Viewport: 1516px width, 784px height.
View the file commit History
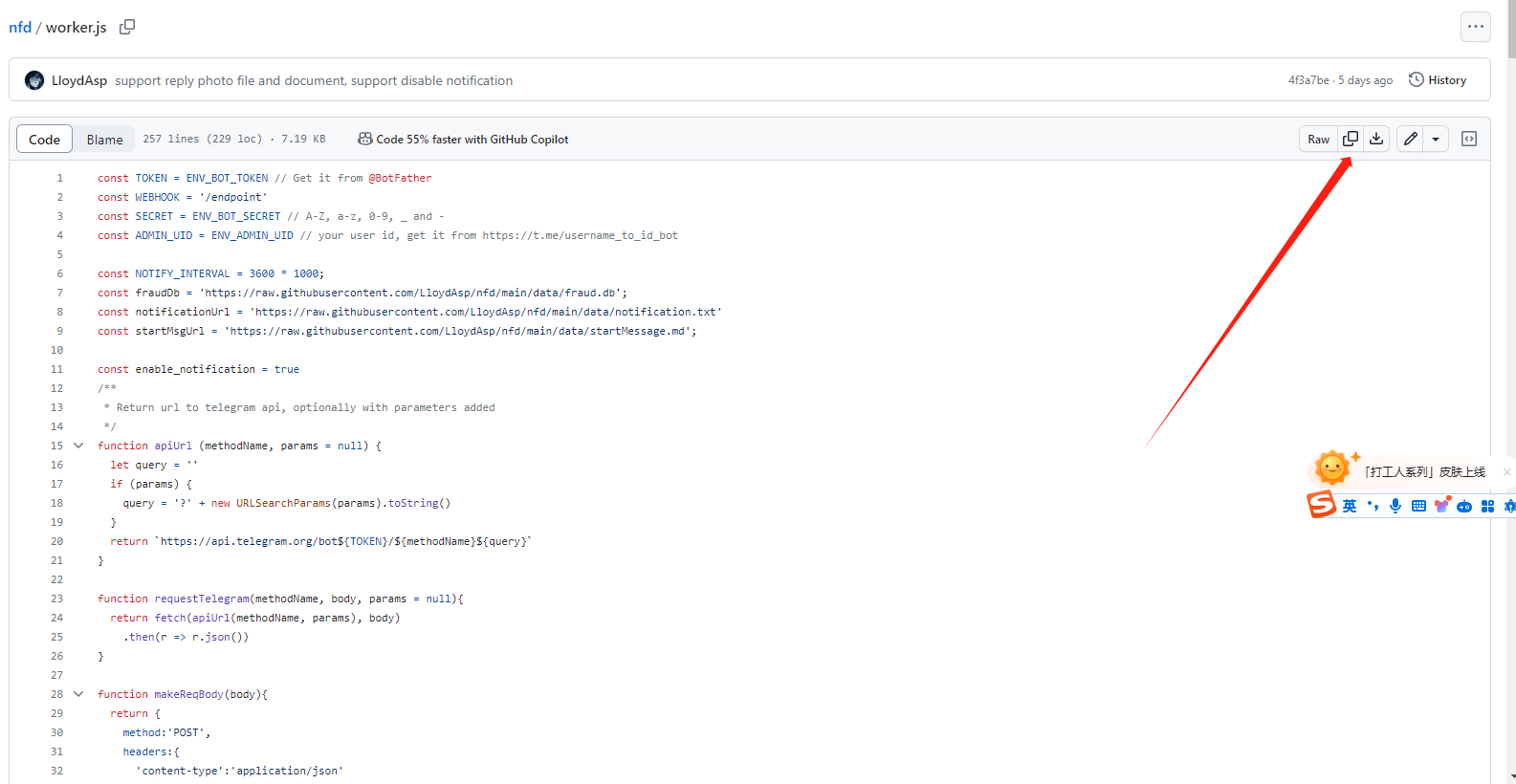coord(1438,80)
